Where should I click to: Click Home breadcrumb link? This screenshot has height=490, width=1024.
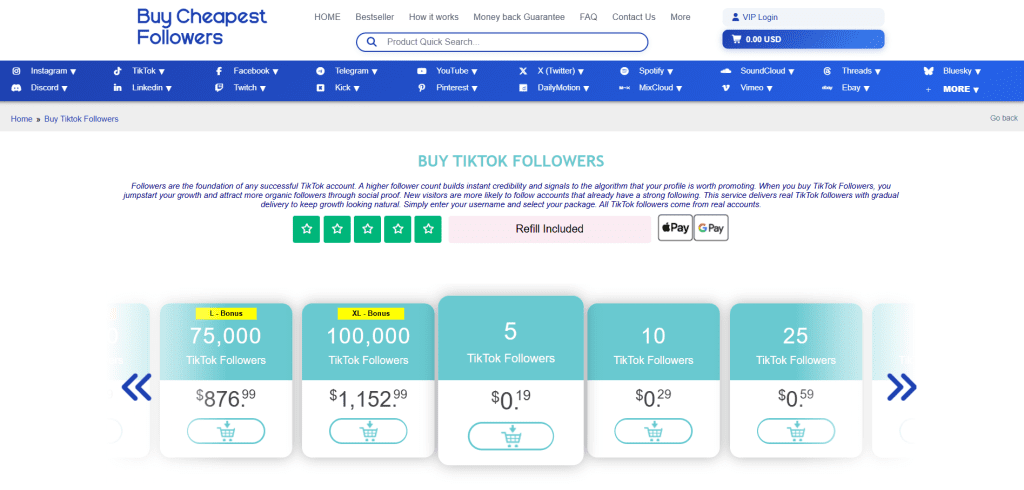[x=22, y=119]
